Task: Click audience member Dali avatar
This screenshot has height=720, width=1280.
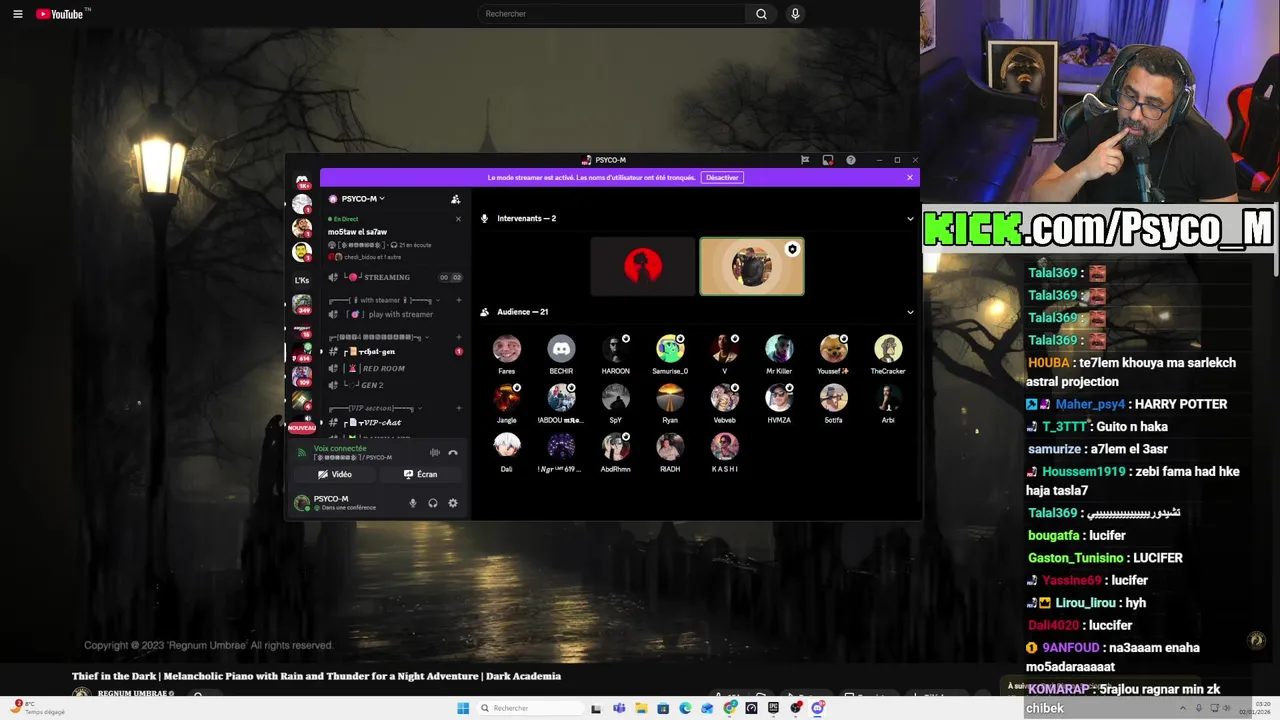Action: click(x=507, y=446)
